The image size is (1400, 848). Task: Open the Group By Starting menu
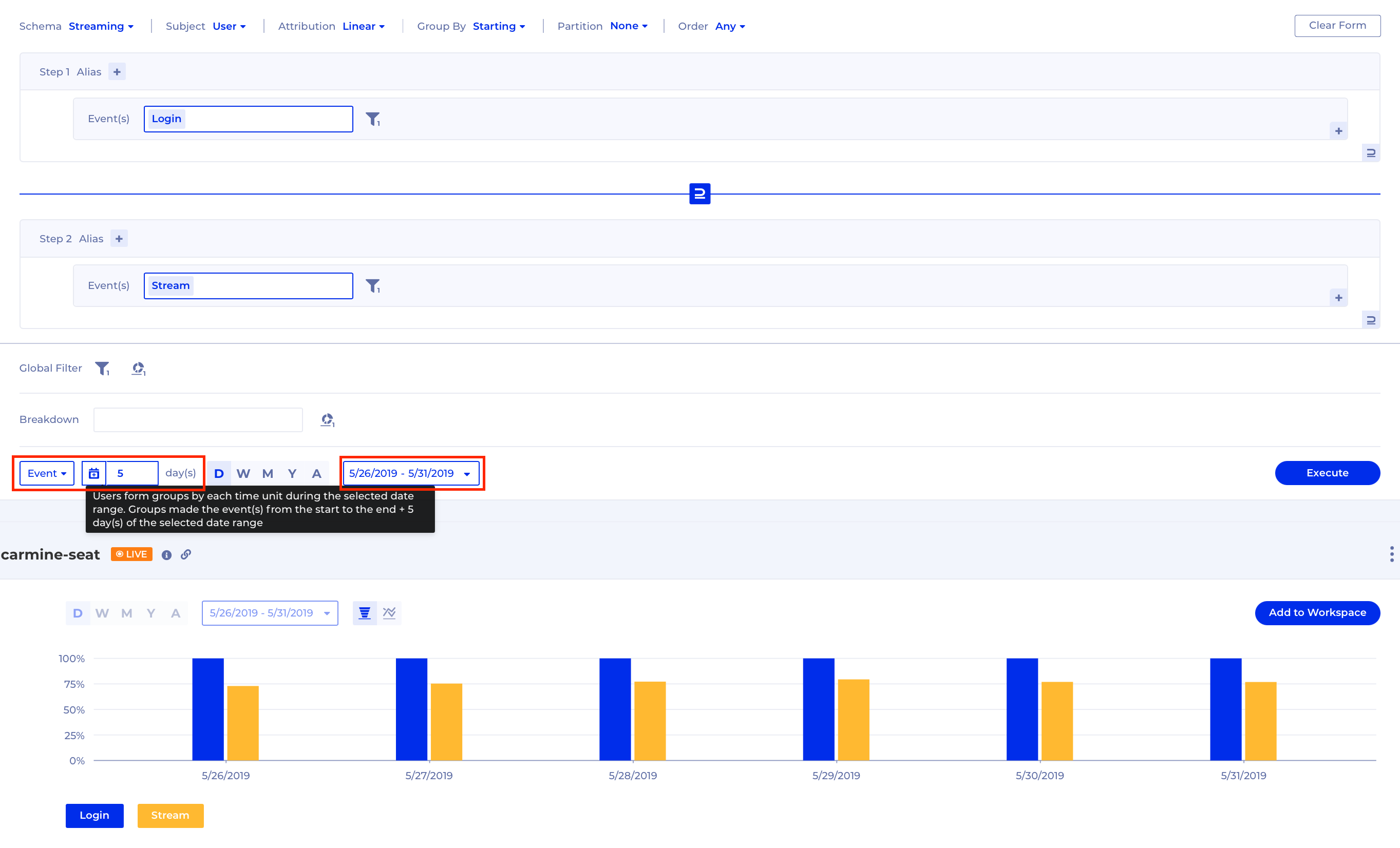pos(498,26)
